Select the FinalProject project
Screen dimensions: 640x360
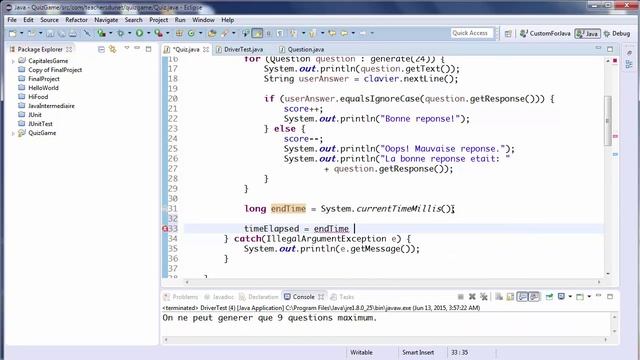(x=44, y=79)
